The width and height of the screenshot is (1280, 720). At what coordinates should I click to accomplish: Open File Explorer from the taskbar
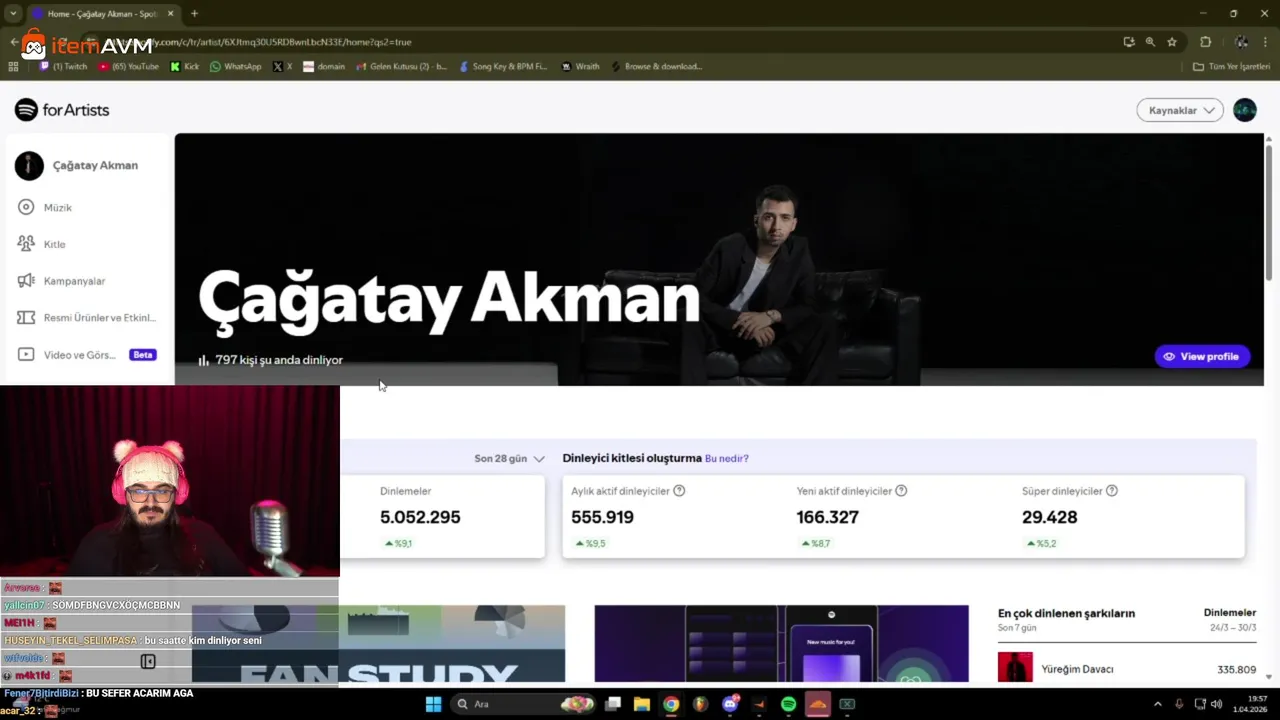tap(642, 704)
